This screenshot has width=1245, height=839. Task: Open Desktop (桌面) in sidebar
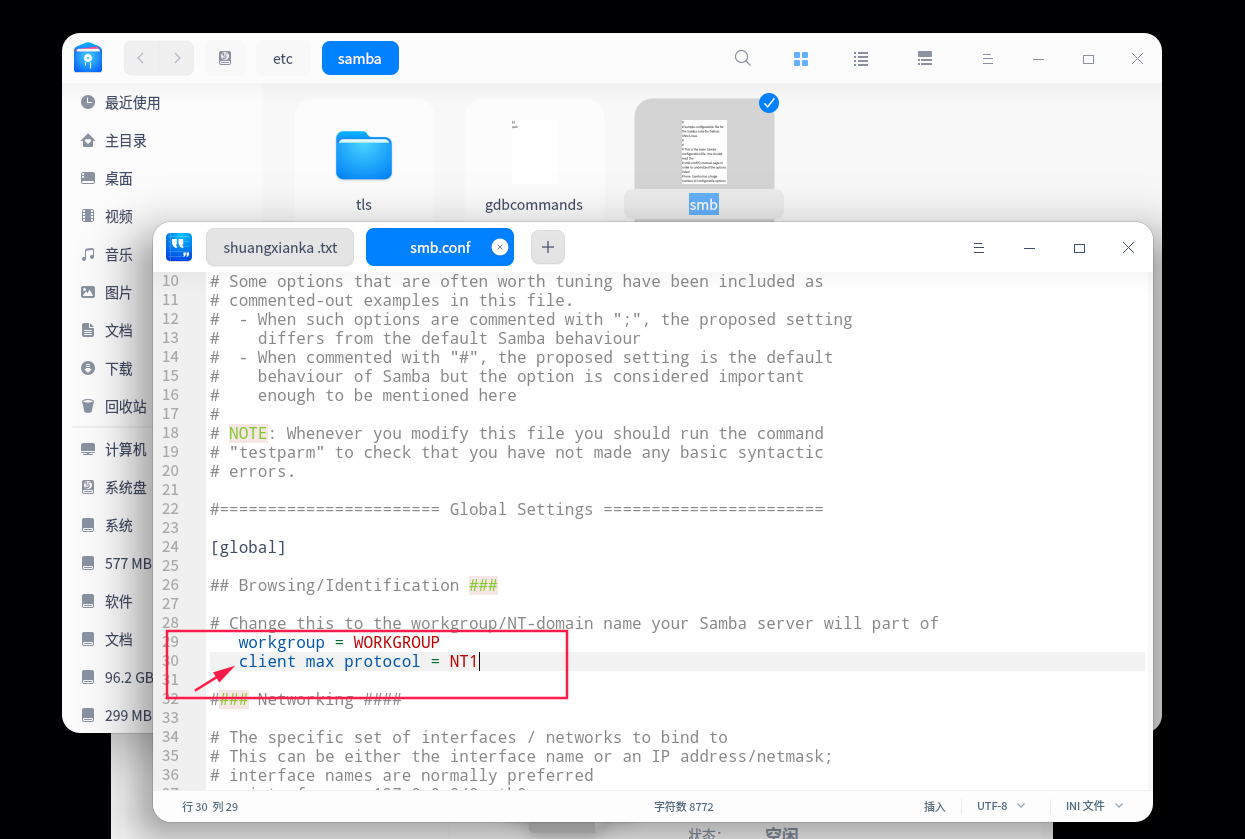tap(120, 178)
